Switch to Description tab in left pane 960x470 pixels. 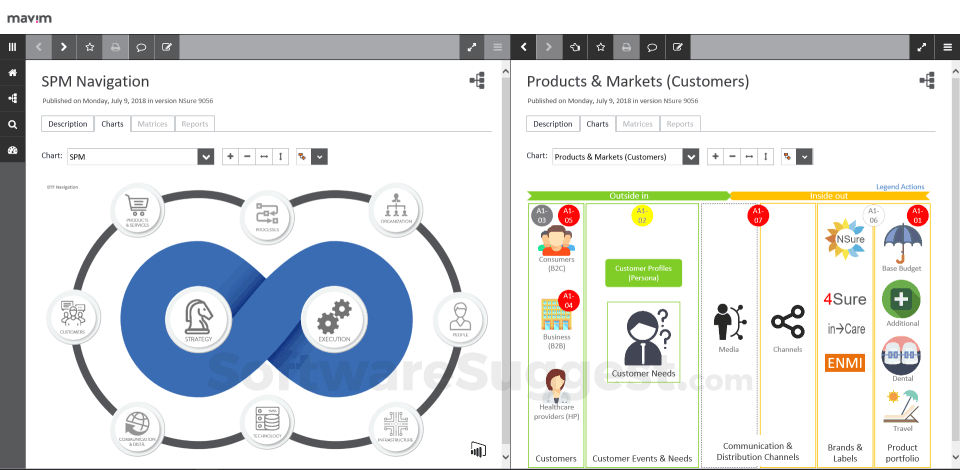[x=68, y=124]
